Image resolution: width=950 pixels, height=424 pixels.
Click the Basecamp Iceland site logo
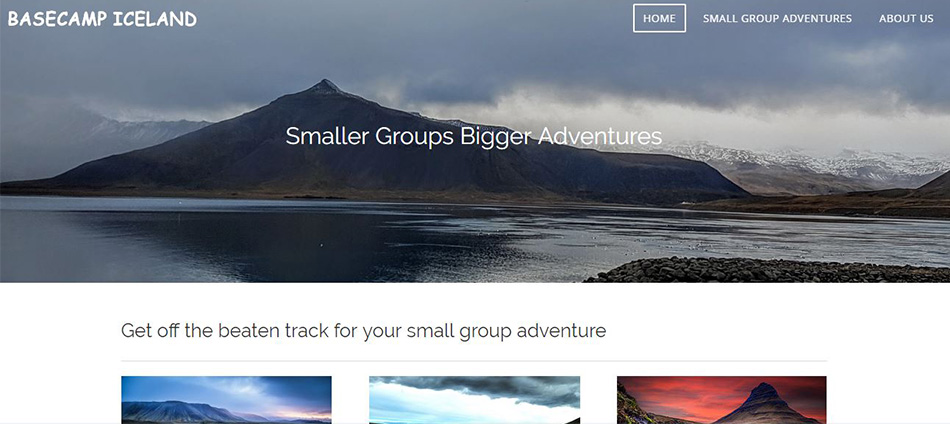point(102,19)
